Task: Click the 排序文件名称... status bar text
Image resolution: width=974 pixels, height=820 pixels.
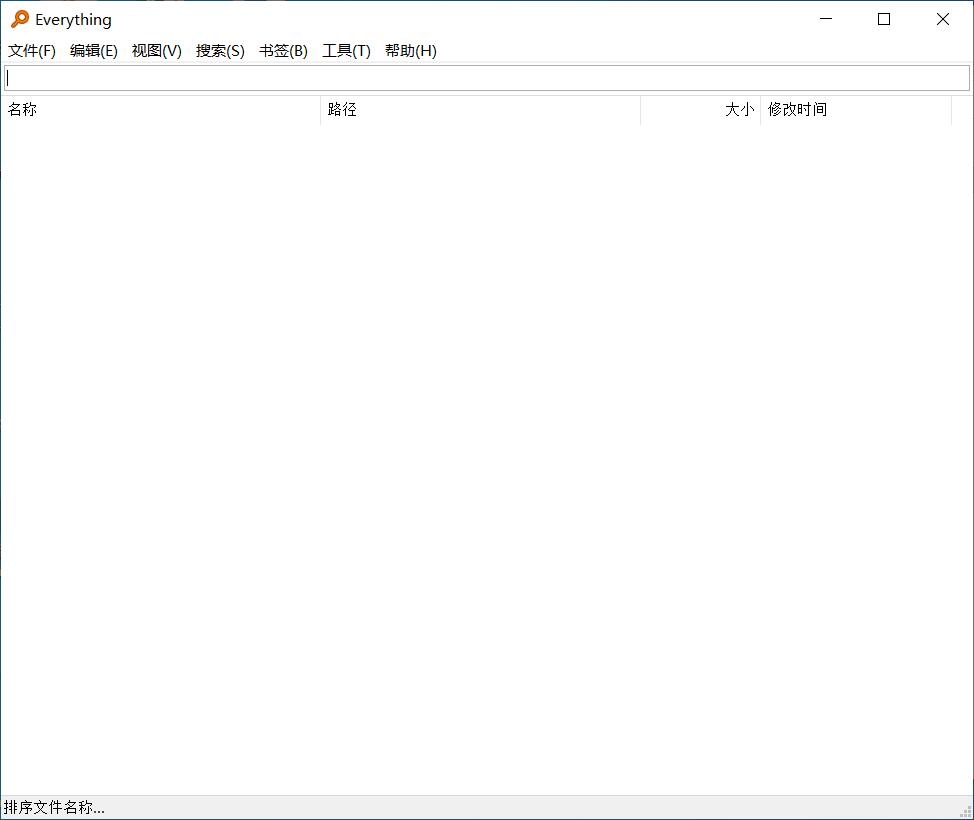Action: coord(54,808)
